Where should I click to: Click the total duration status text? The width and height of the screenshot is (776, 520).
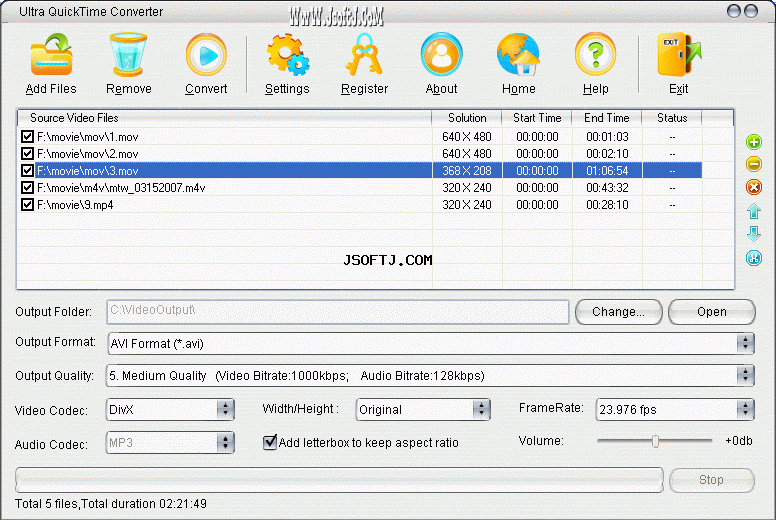(111, 504)
